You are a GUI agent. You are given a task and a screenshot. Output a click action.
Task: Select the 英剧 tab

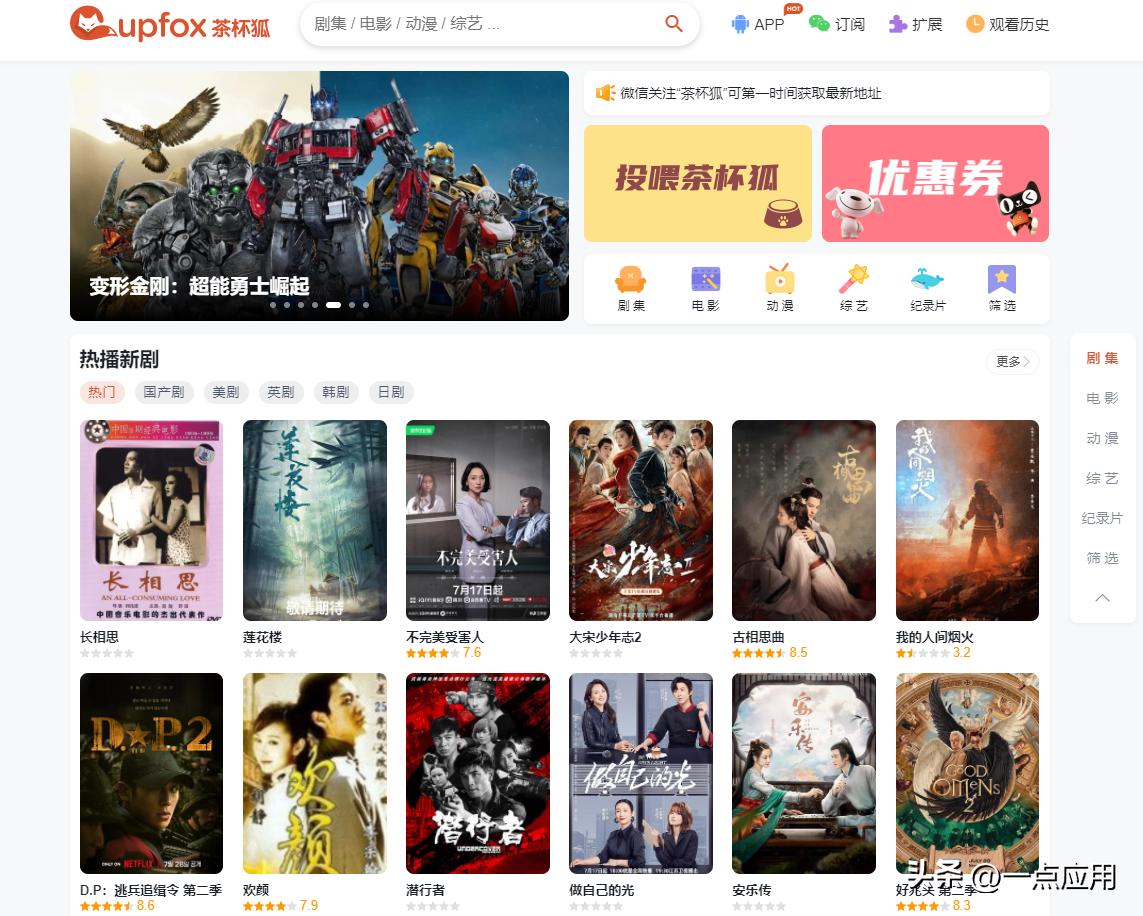point(281,392)
